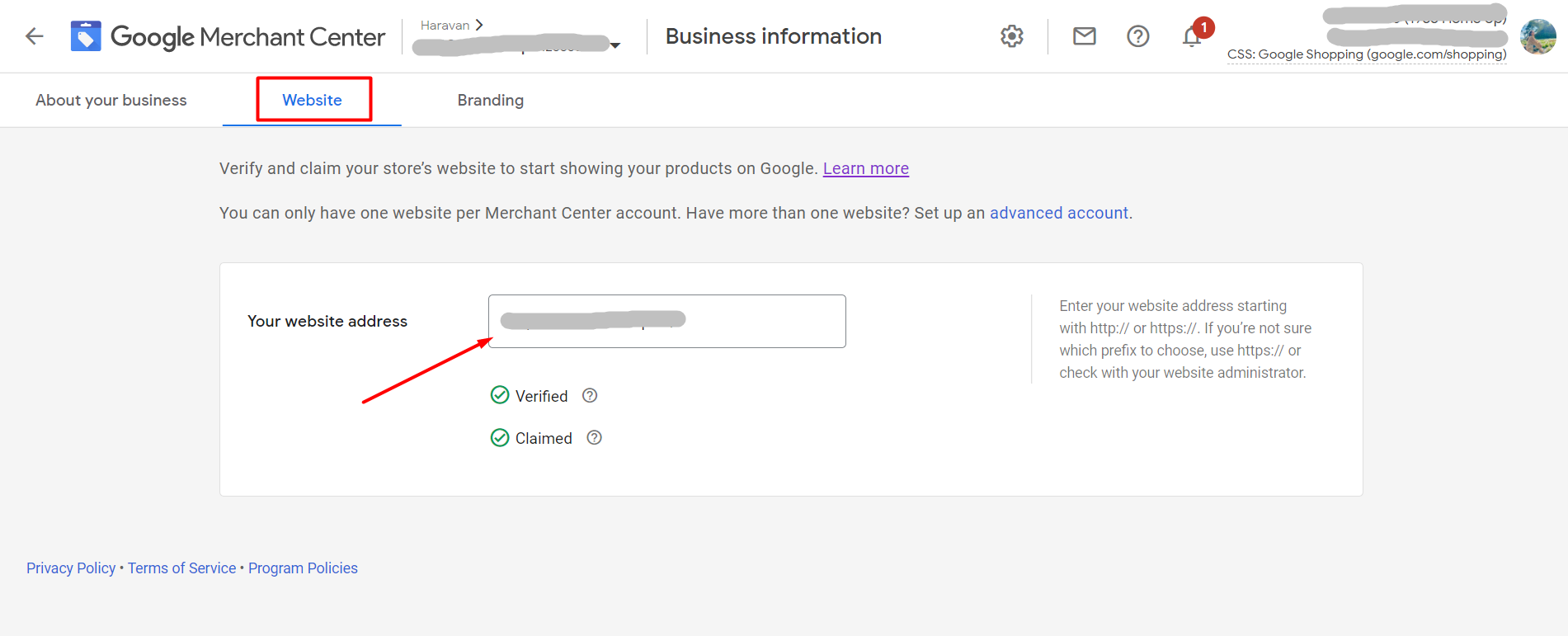Click the help icon beside Claimed
Screen dimensions: 1568x636
tap(595, 438)
